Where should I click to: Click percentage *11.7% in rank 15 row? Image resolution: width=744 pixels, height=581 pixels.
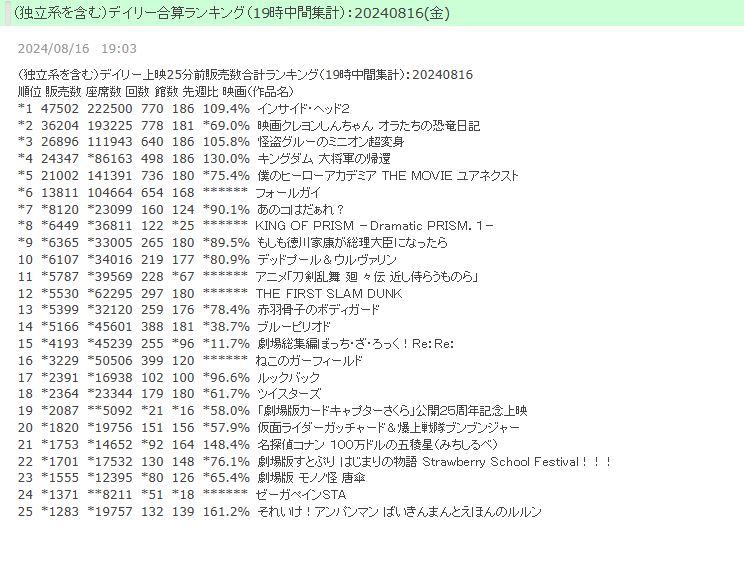pyautogui.click(x=226, y=344)
